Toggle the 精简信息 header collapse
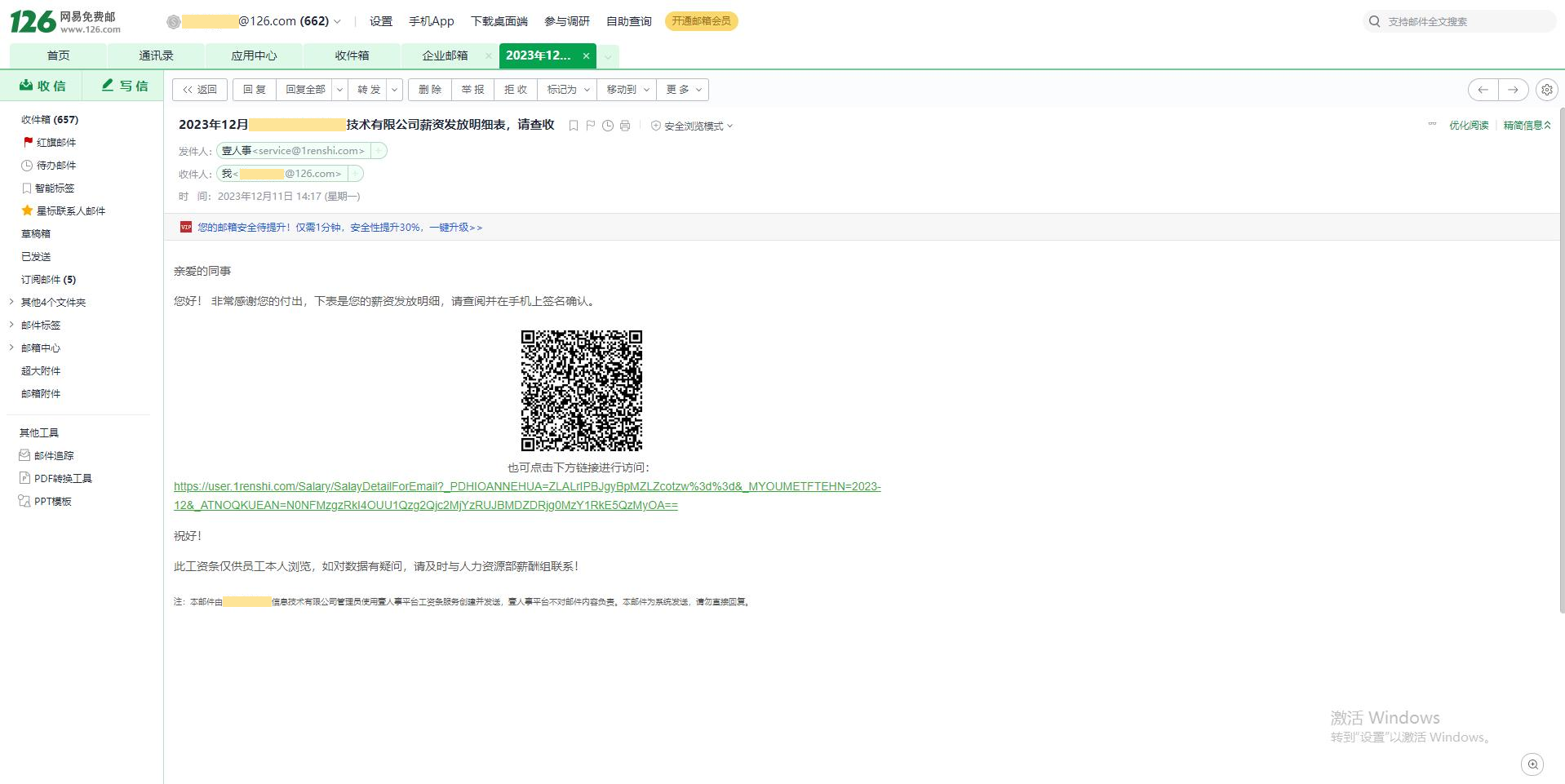 tap(1527, 126)
